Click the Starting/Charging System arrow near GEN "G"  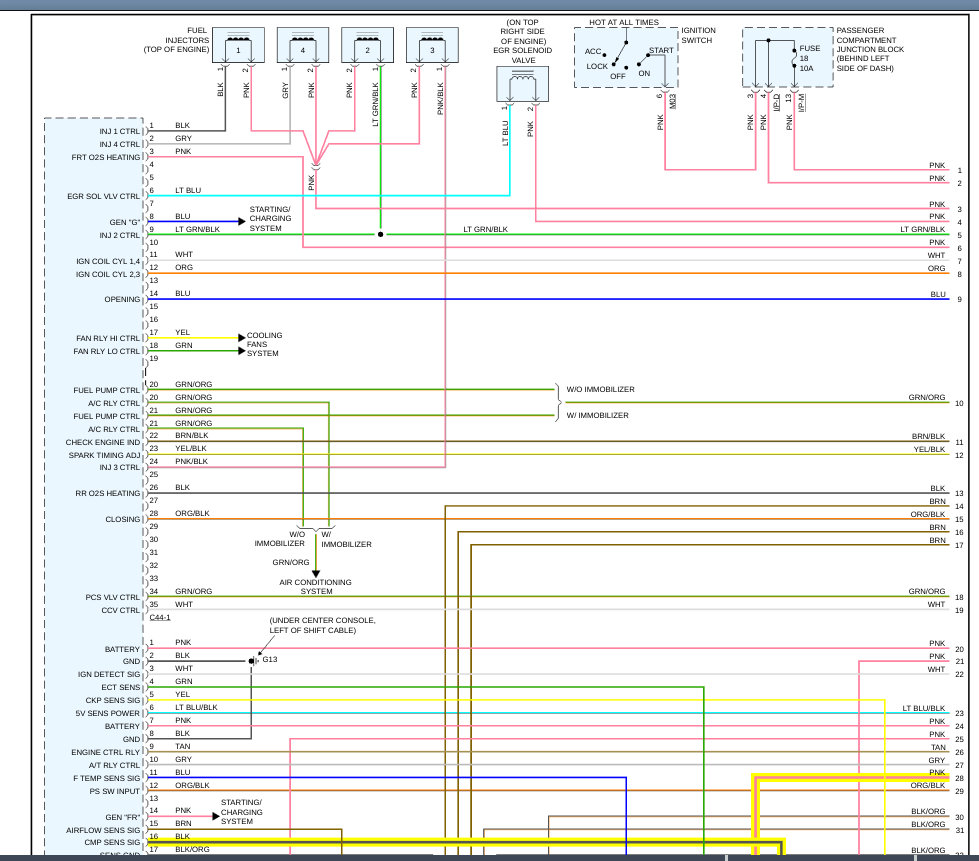(242, 222)
